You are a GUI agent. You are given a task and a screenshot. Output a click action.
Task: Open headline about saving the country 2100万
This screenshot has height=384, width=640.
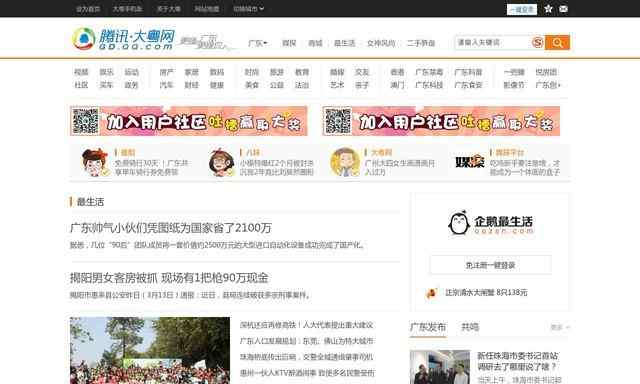click(171, 228)
